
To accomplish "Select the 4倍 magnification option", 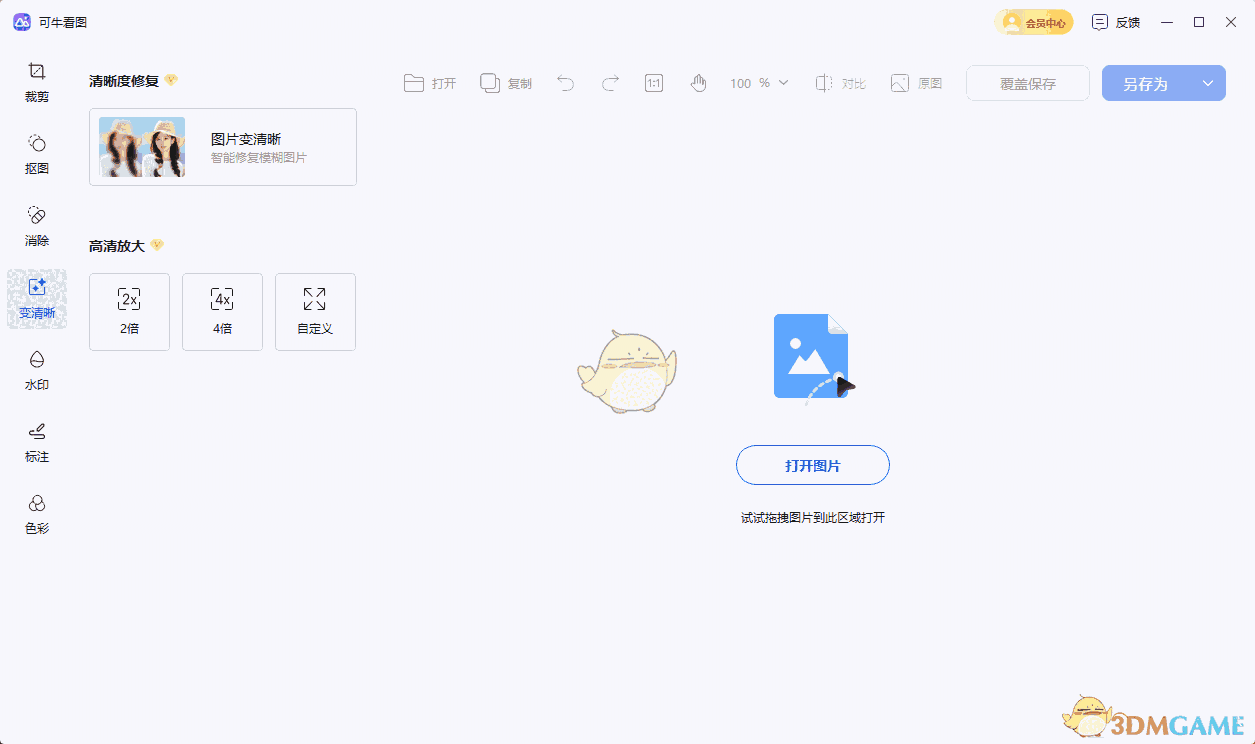I will click(x=222, y=311).
